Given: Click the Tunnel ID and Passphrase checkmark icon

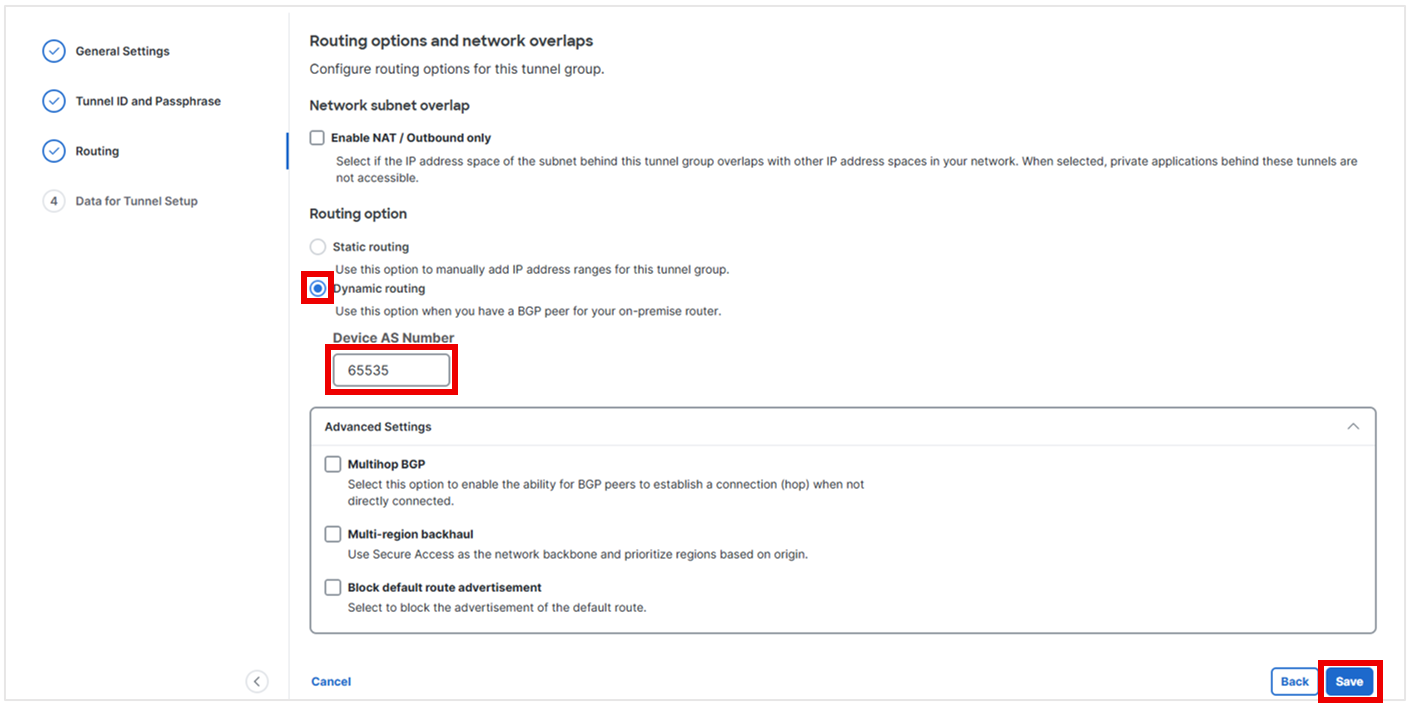Looking at the screenshot, I should tap(54, 101).
